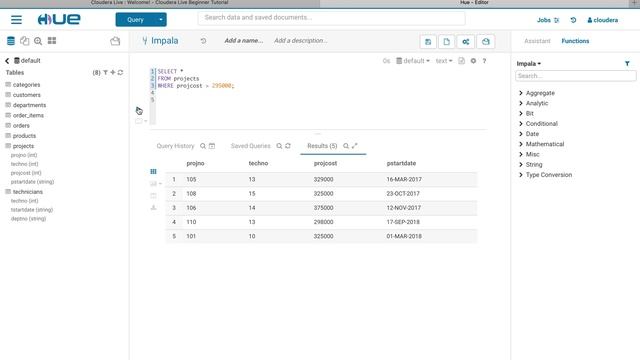This screenshot has width=640, height=360.
Task: Download the results
Action: (x=153, y=207)
